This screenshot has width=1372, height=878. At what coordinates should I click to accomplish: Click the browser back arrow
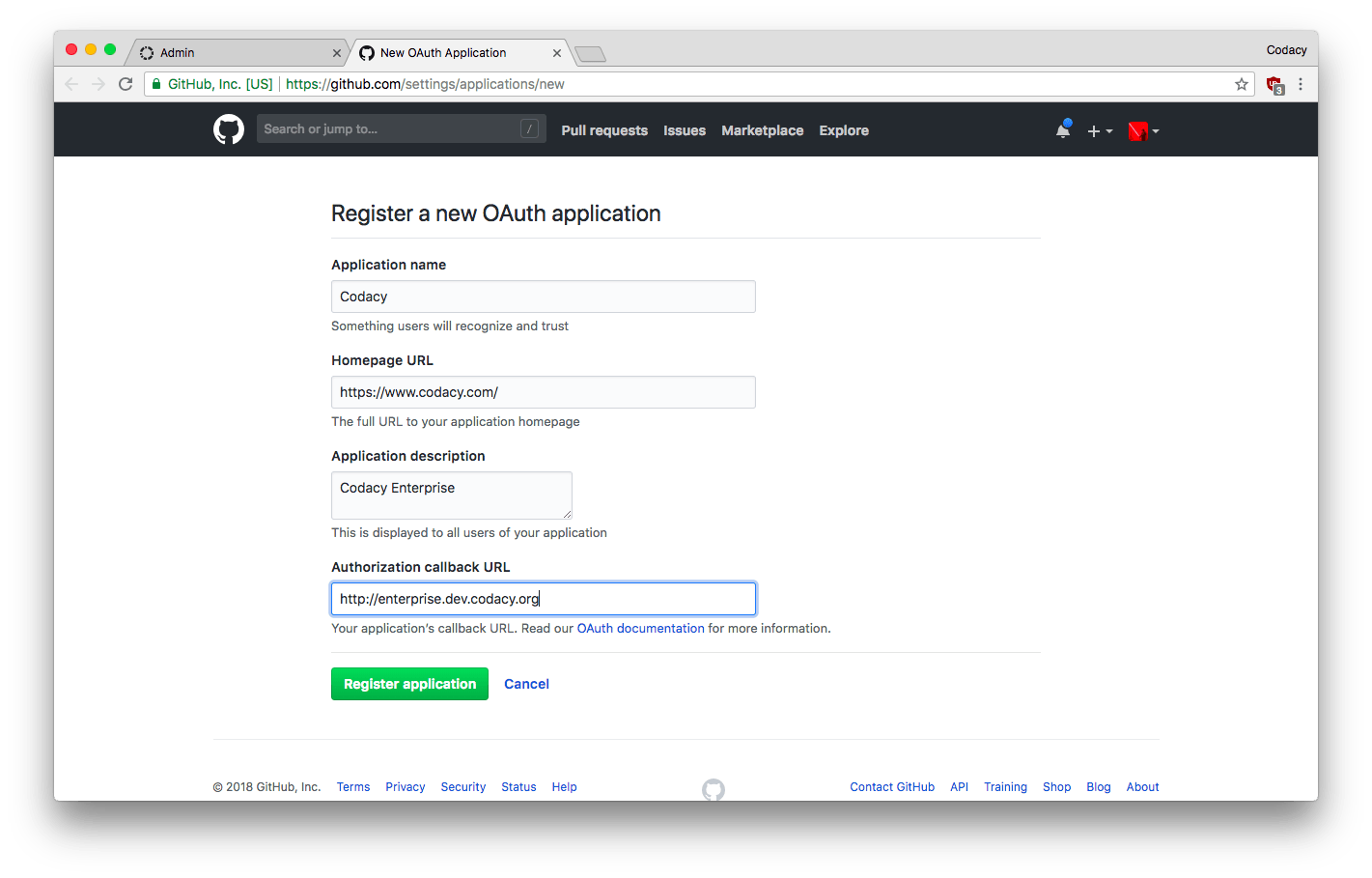71,84
